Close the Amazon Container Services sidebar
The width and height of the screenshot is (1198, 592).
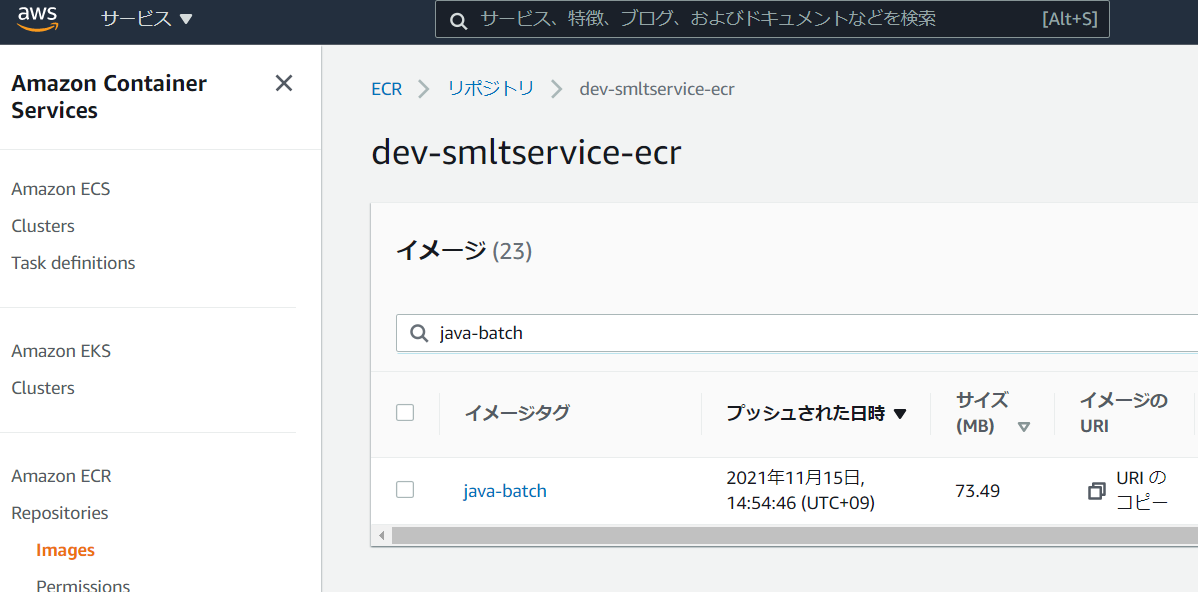(284, 84)
